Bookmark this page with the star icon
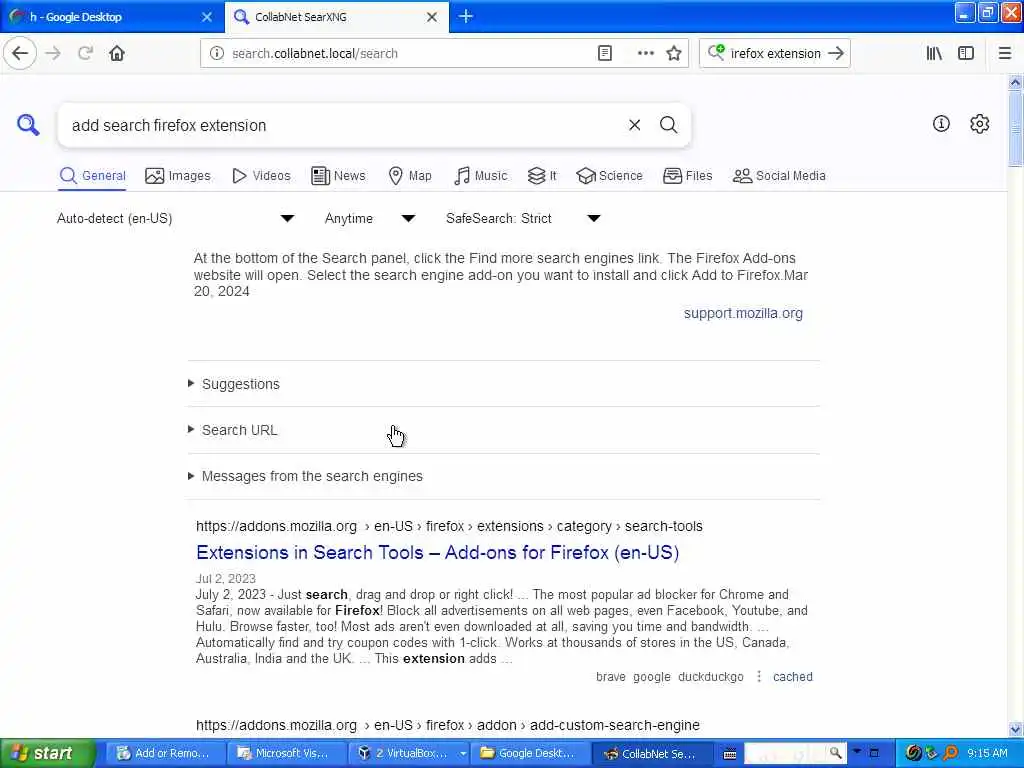This screenshot has width=1024, height=768. click(674, 53)
